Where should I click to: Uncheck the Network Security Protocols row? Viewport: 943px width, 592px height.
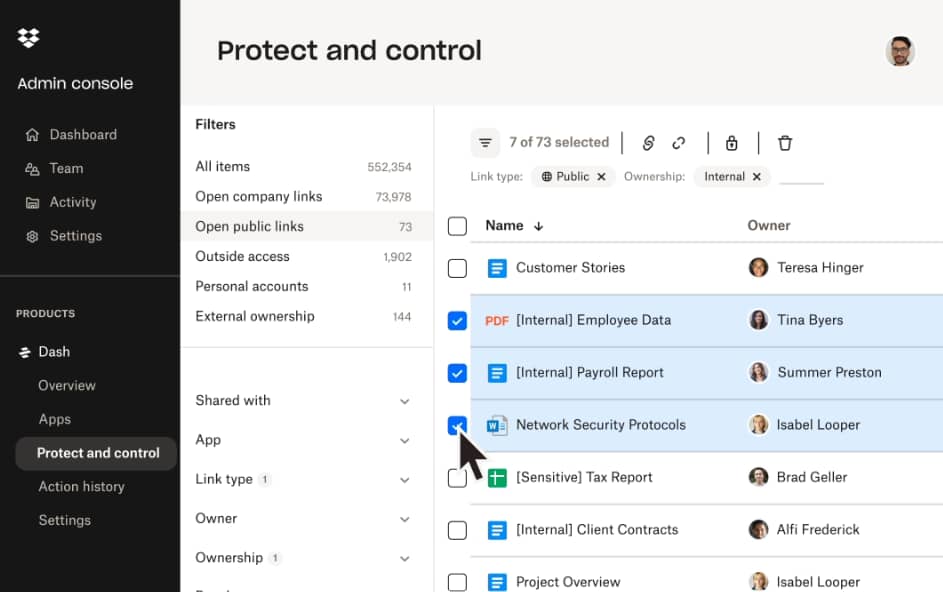click(x=457, y=424)
